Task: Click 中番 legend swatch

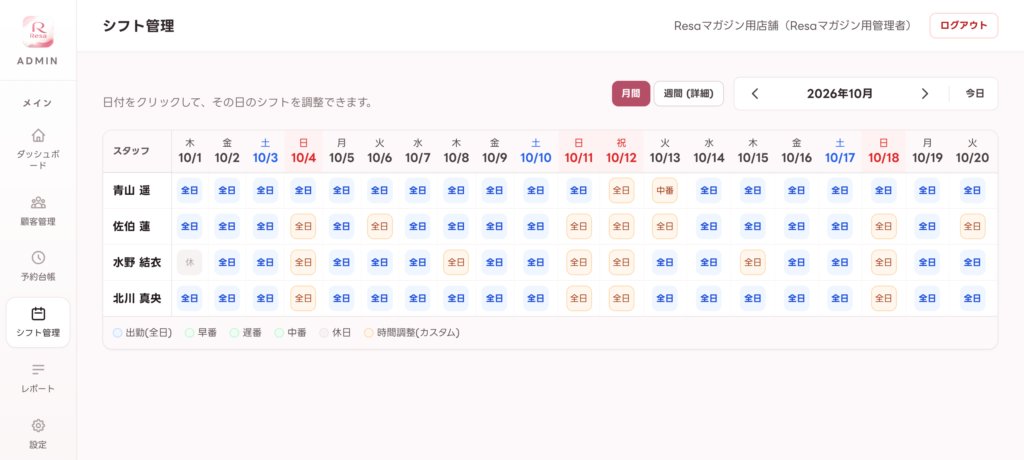Action: pos(279,333)
